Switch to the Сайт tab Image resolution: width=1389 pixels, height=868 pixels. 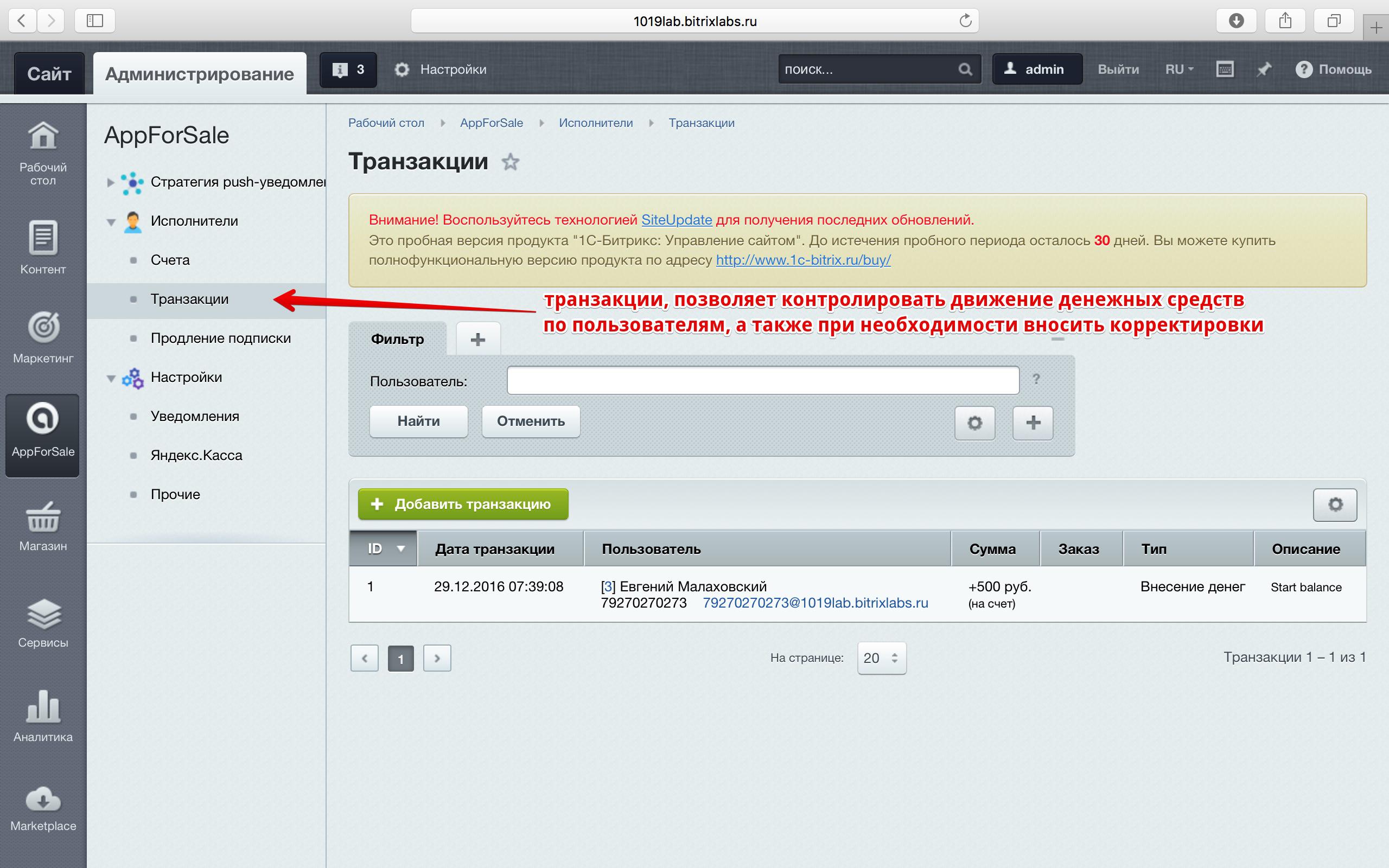[x=49, y=73]
